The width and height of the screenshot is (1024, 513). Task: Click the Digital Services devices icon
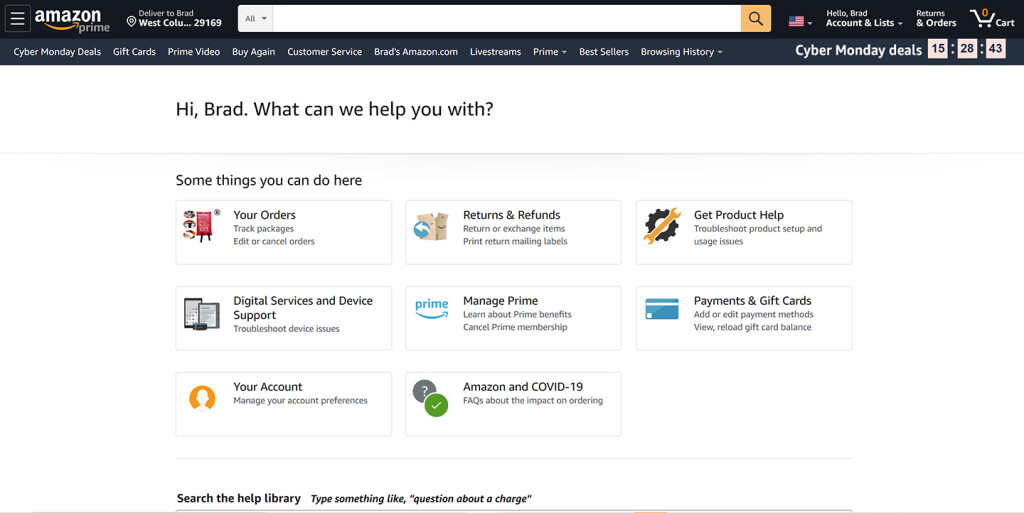point(201,314)
